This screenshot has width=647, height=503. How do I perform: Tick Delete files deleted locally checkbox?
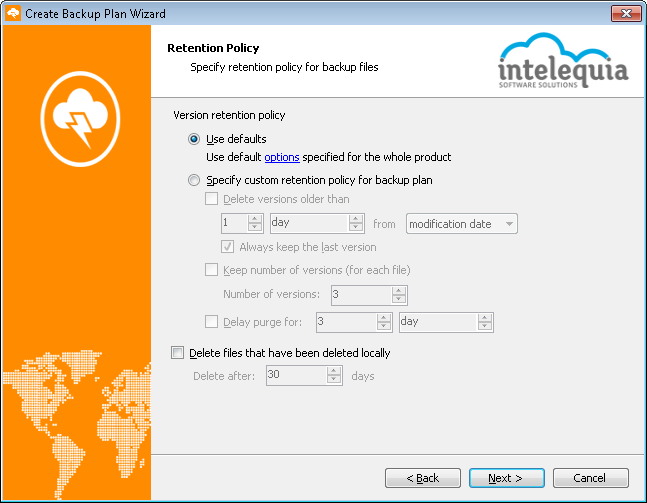177,353
